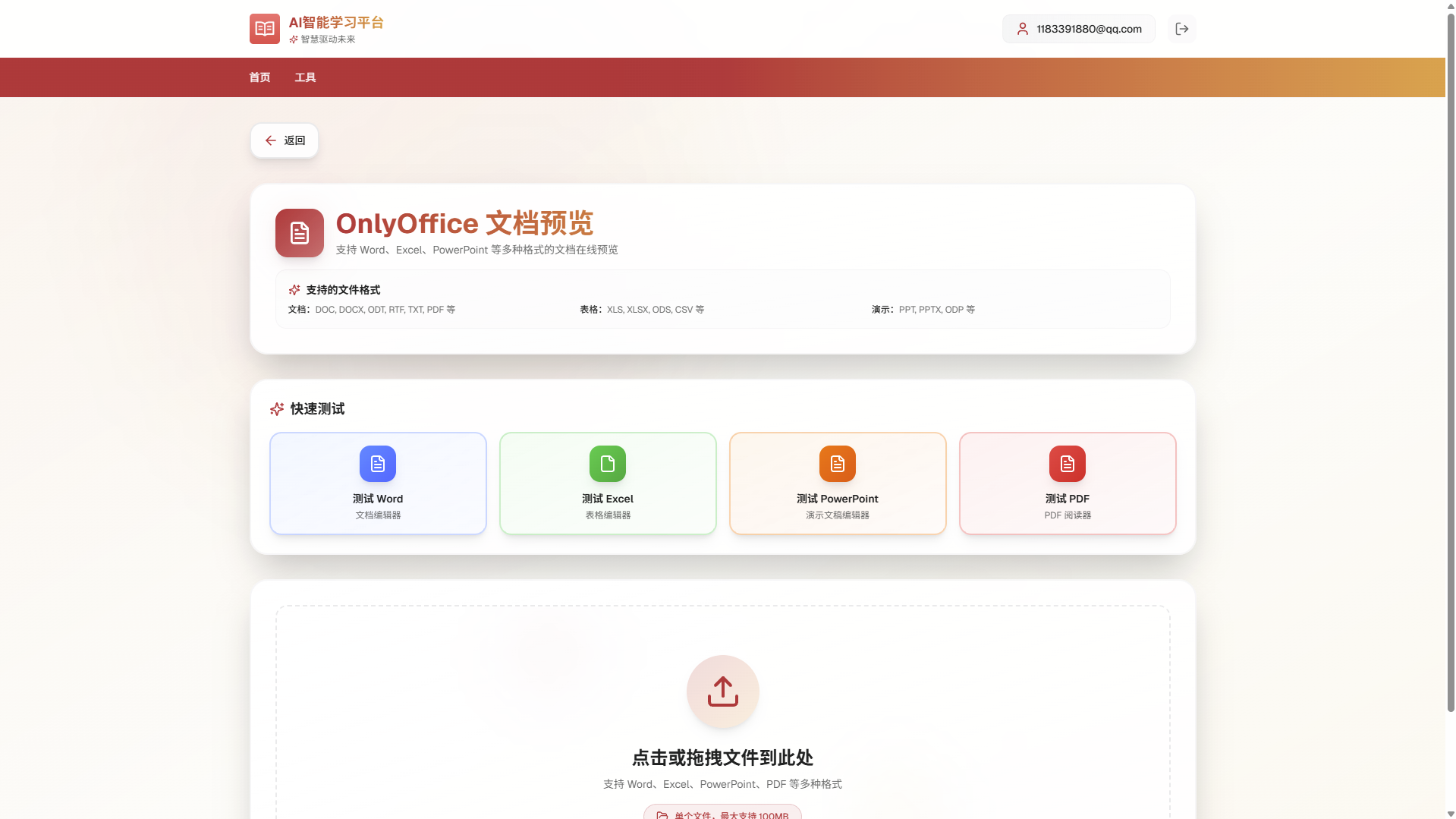Click the AI智能学习平台 title text

point(336,23)
